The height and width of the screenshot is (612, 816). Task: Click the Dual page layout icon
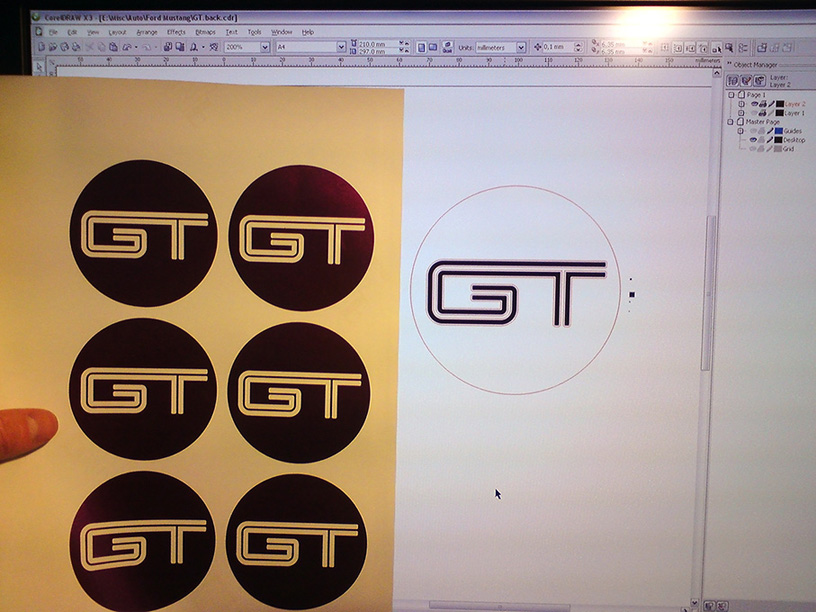[x=447, y=47]
